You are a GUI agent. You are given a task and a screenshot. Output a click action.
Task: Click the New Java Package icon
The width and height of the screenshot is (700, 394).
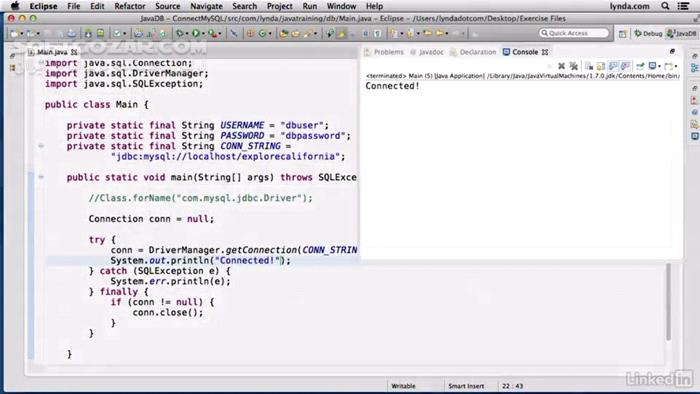click(x=250, y=33)
